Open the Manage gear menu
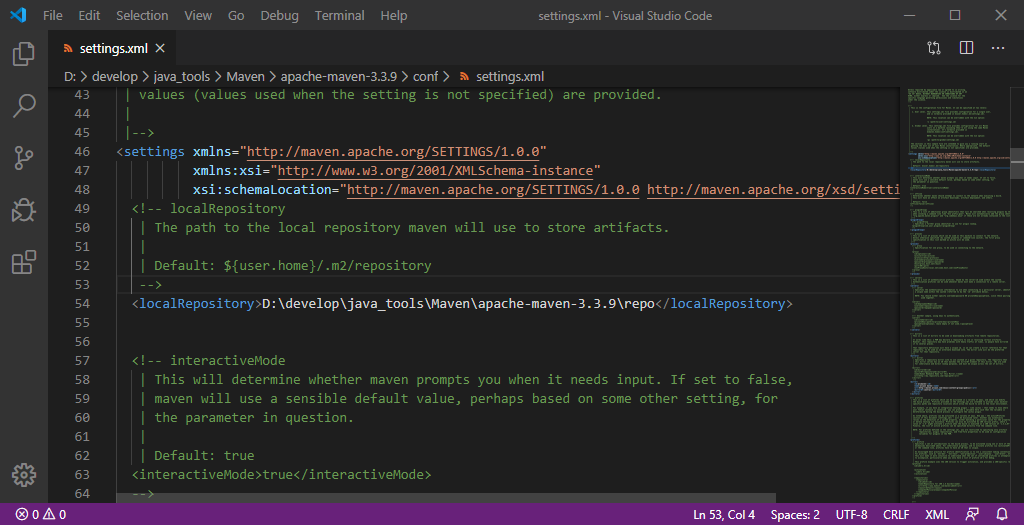This screenshot has height=525, width=1024. point(24,475)
